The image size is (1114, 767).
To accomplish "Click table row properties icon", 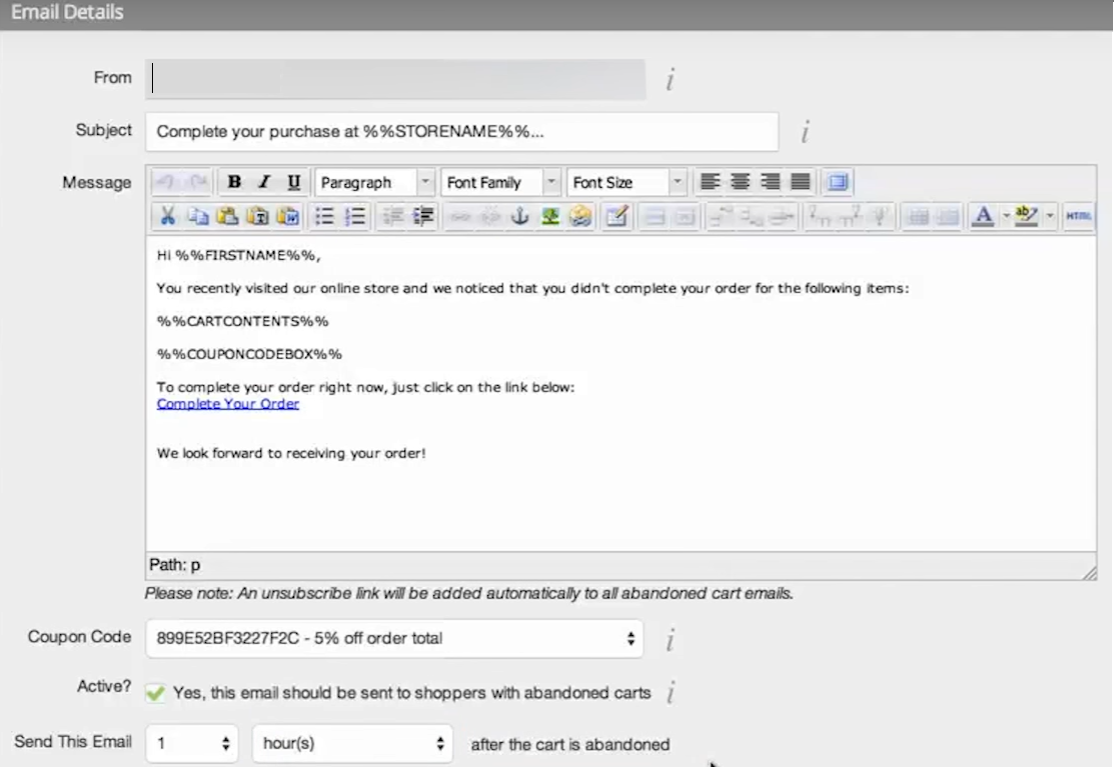I will click(654, 216).
